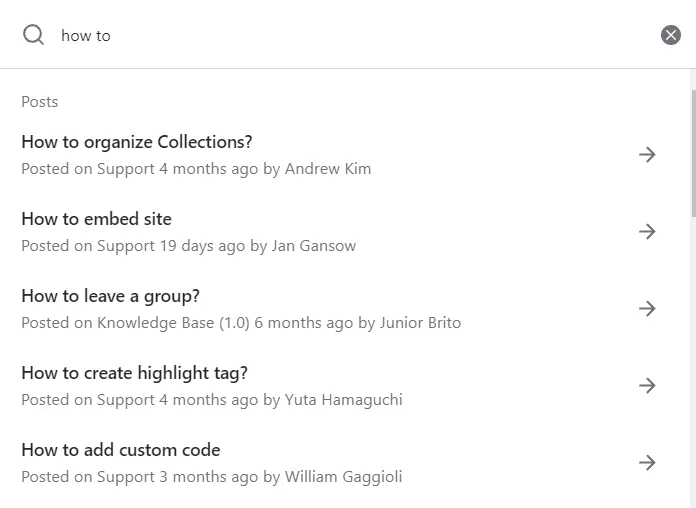Open "How to organize Collections?" post
The image size is (696, 508).
click(137, 142)
